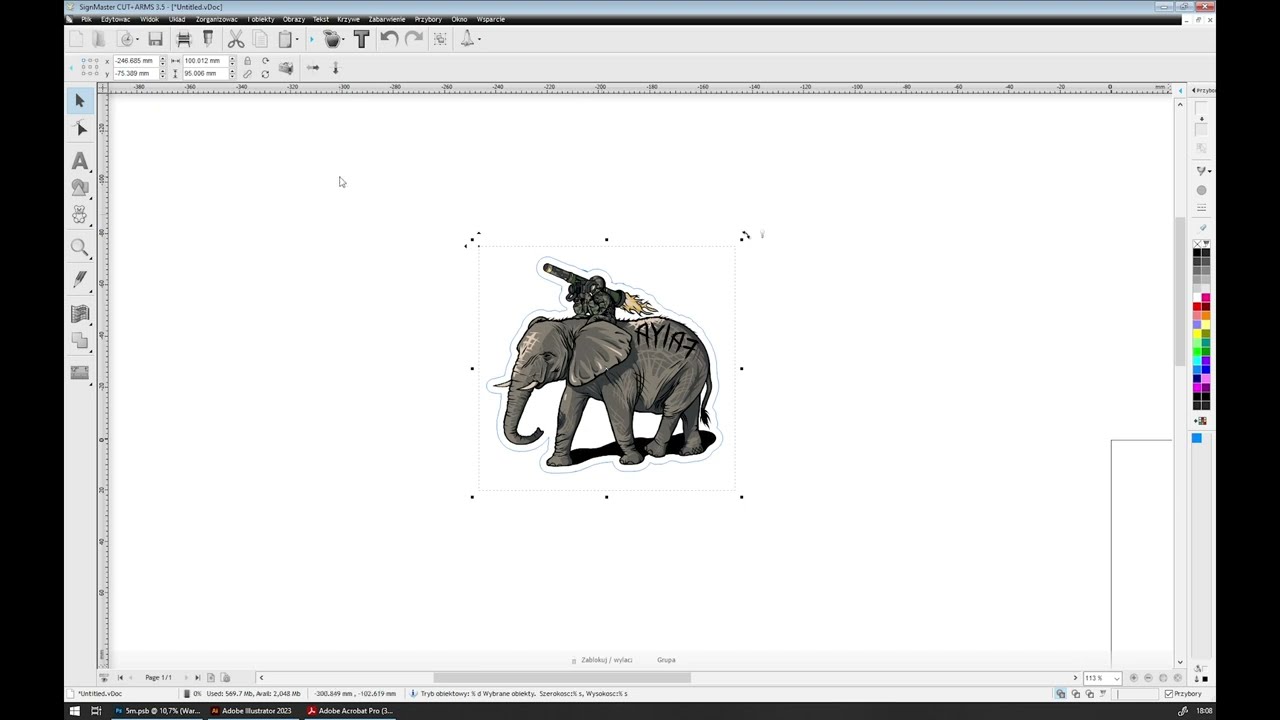Click the height value input field
1280x720 pixels.
point(205,74)
